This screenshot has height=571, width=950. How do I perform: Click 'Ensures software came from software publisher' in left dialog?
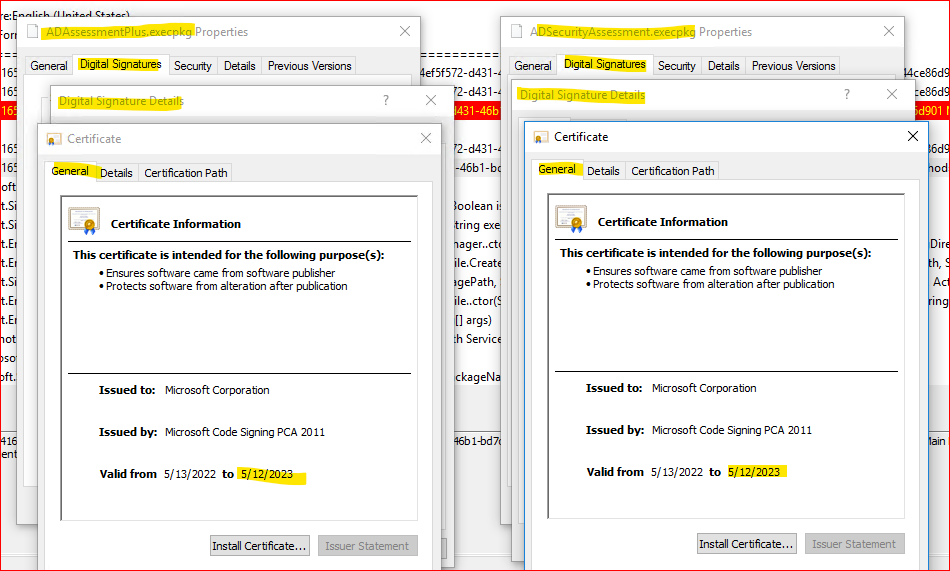pos(221,273)
